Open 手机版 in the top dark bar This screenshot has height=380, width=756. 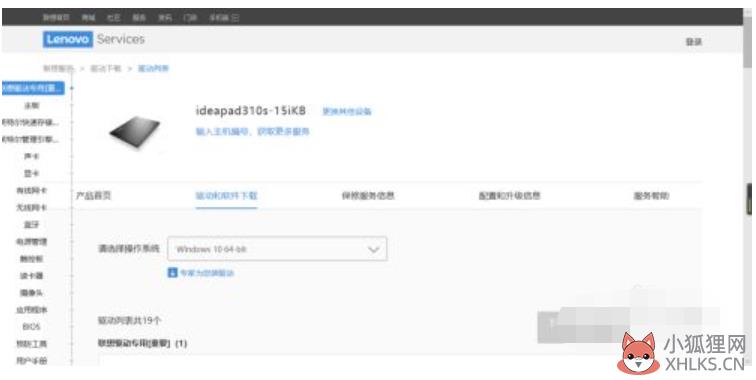tap(224, 18)
